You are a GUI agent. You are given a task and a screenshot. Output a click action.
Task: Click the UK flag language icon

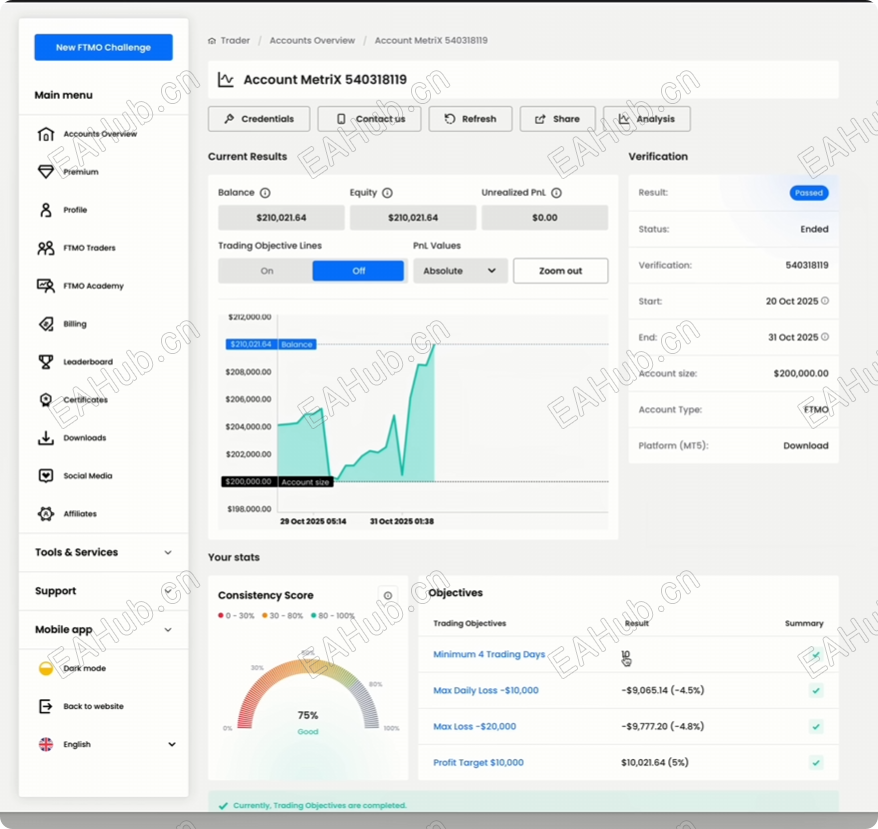[x=46, y=744]
